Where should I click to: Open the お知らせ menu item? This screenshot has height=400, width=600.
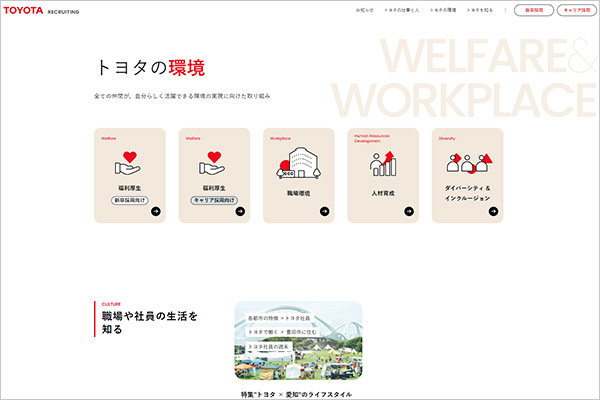click(x=364, y=10)
